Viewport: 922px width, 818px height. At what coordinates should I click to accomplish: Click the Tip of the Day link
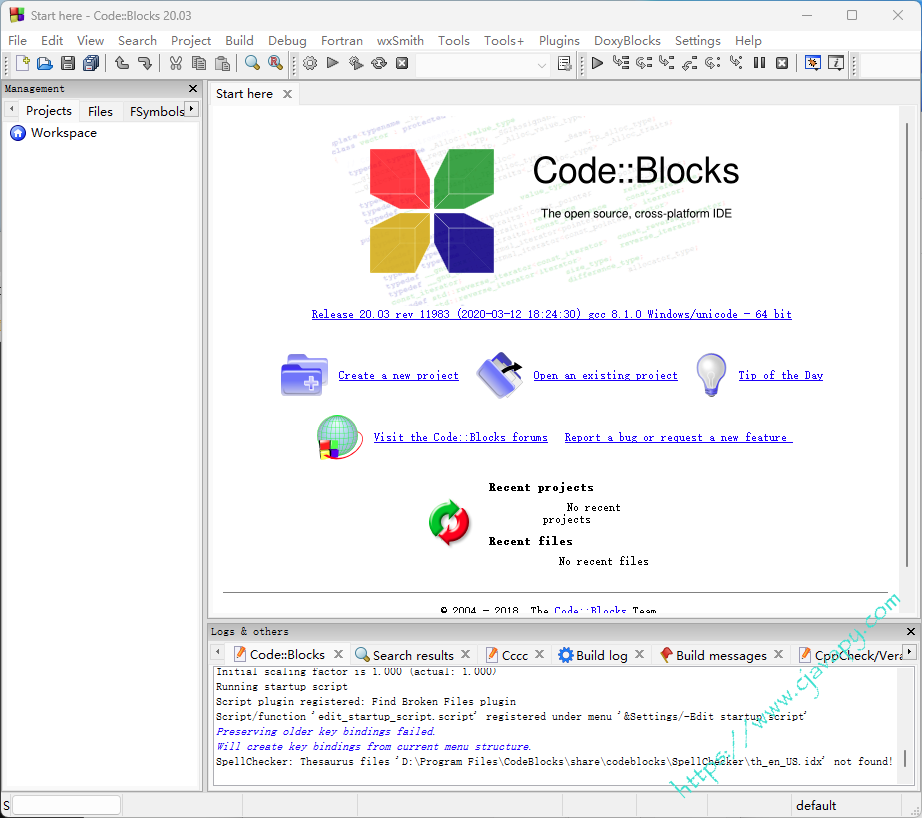pos(780,375)
